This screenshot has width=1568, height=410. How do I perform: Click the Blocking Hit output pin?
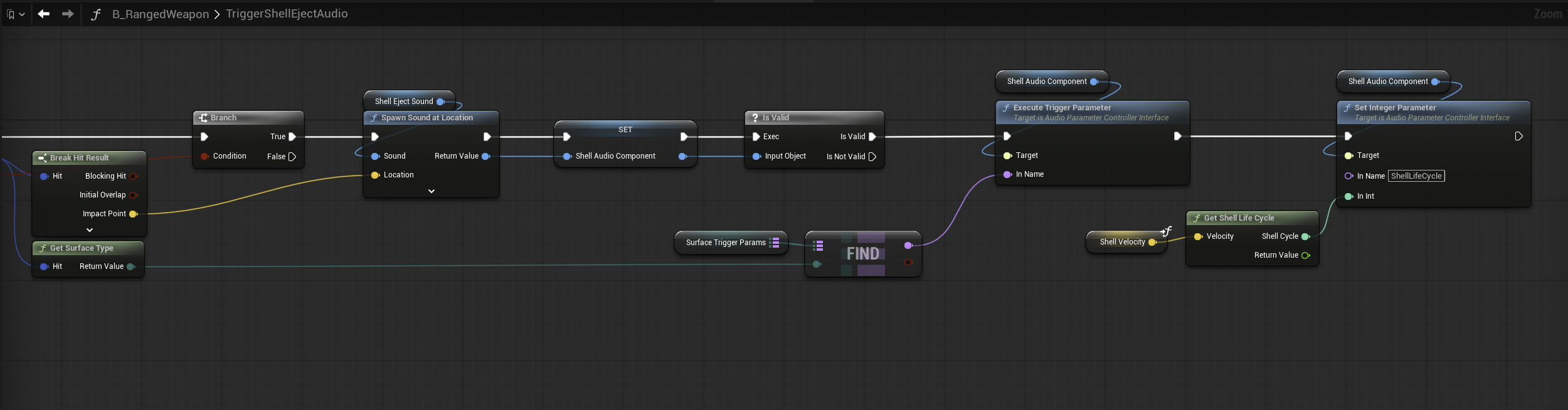133,176
